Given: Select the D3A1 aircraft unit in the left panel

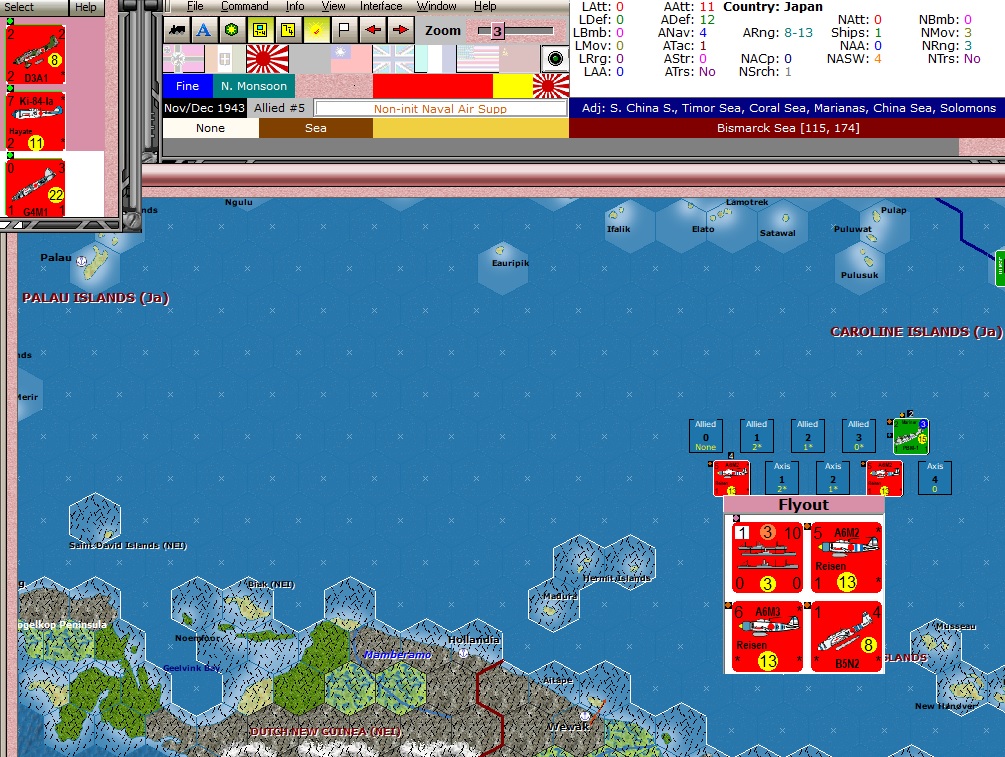Looking at the screenshot, I should pos(36,55).
